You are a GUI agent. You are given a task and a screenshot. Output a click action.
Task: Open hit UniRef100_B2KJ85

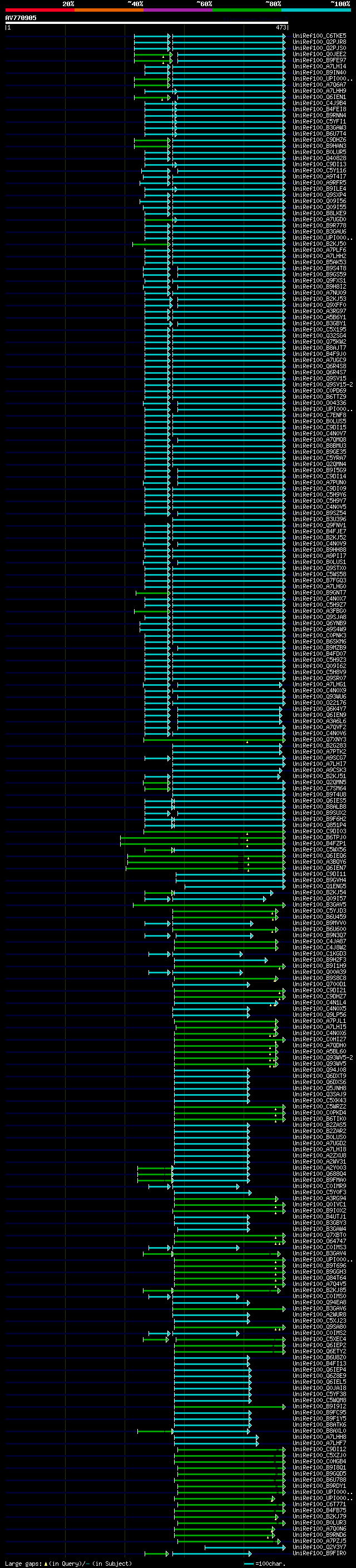tap(319, 1290)
